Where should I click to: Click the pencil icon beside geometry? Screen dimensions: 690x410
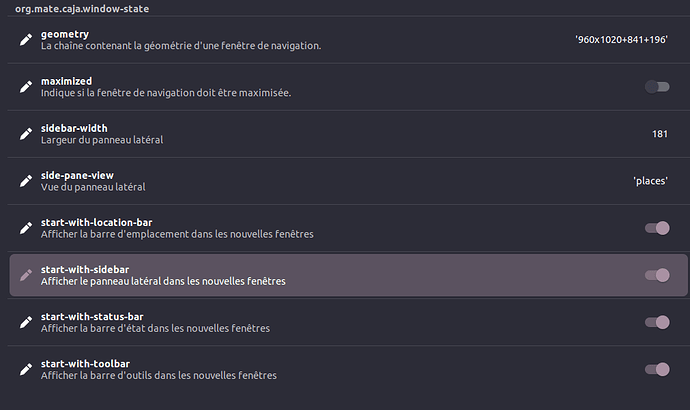[26, 40]
